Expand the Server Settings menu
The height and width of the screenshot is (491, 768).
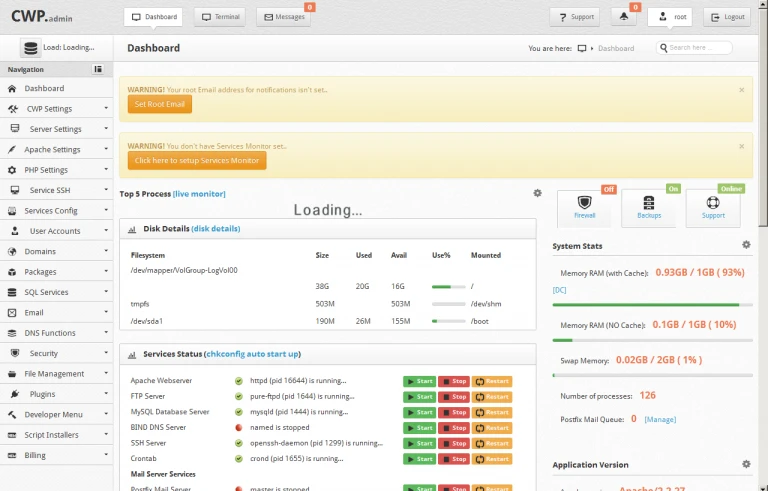point(56,129)
